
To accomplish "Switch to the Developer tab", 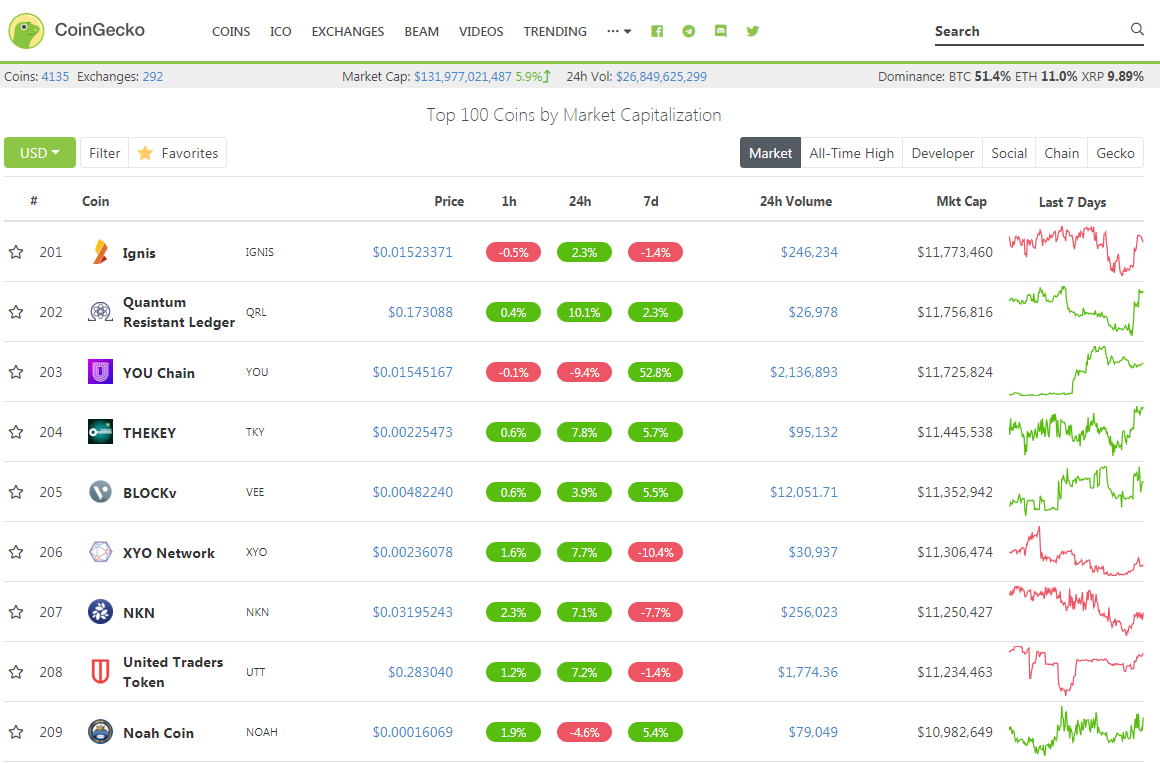I will 942,153.
